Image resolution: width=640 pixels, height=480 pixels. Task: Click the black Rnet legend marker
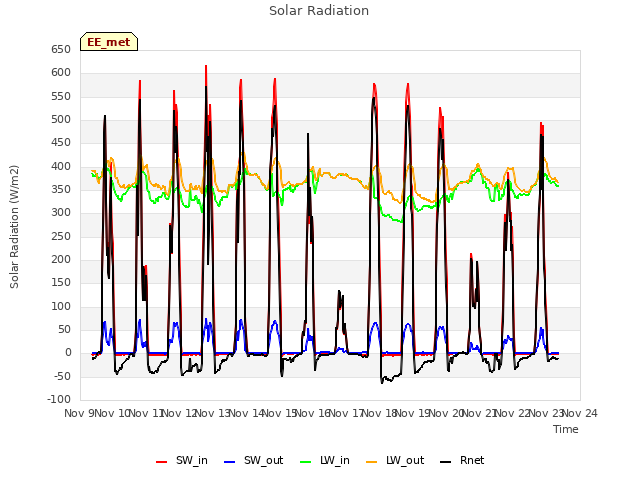point(446,462)
